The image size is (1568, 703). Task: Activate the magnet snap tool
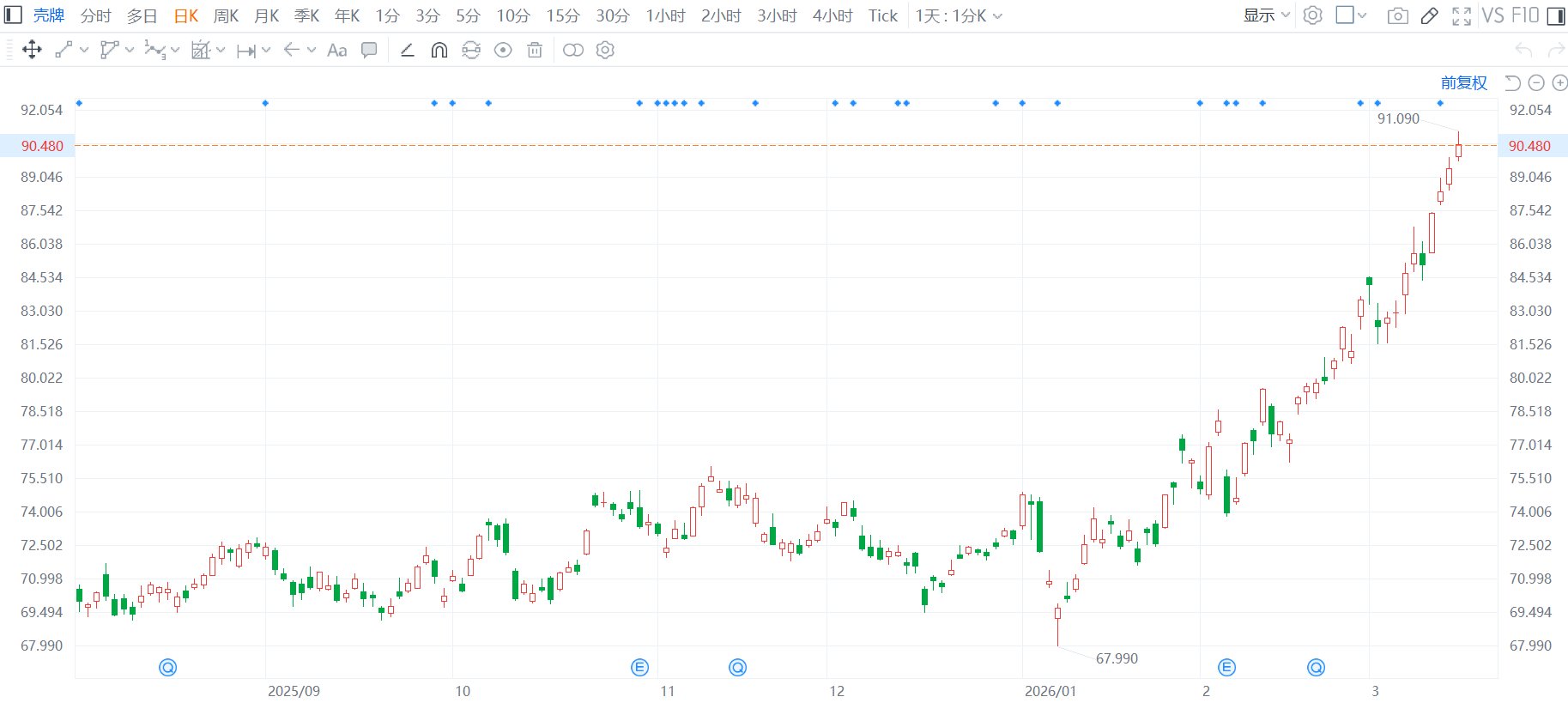click(x=439, y=50)
